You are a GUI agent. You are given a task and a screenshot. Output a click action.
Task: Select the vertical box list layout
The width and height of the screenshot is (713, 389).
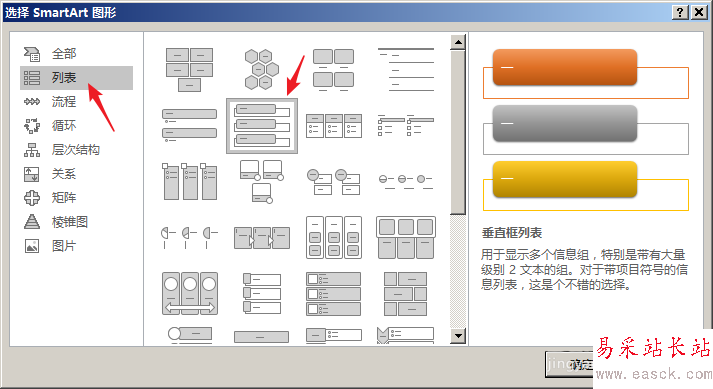262,126
